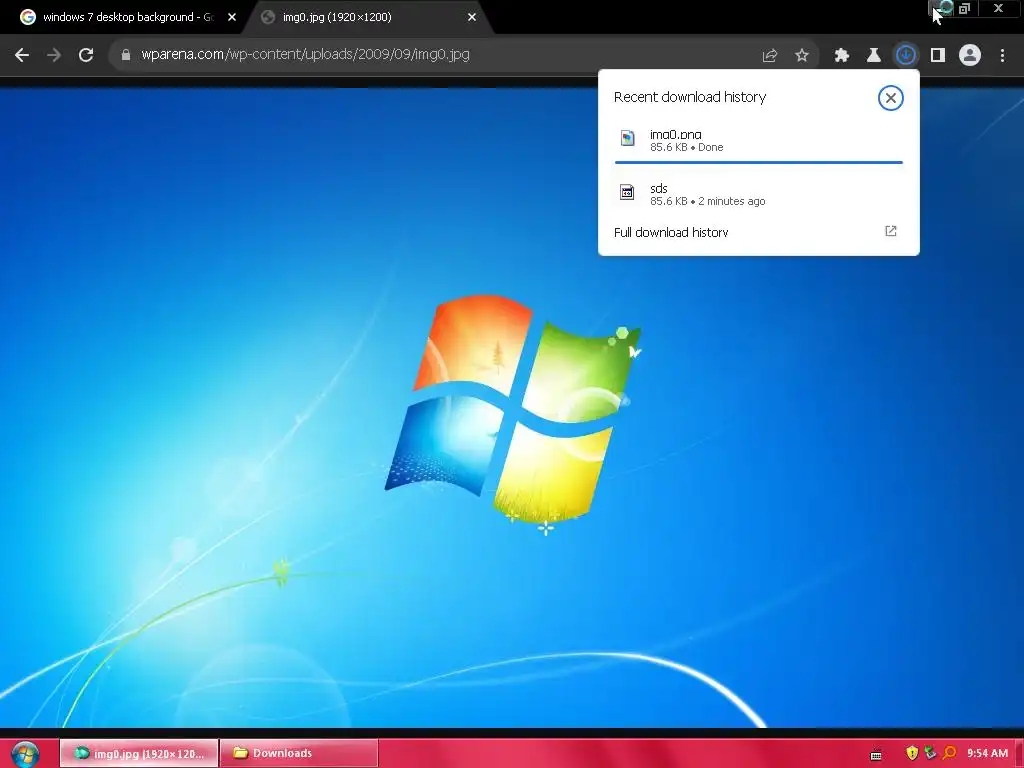Open the Downloads folder taskbar button

(x=299, y=754)
